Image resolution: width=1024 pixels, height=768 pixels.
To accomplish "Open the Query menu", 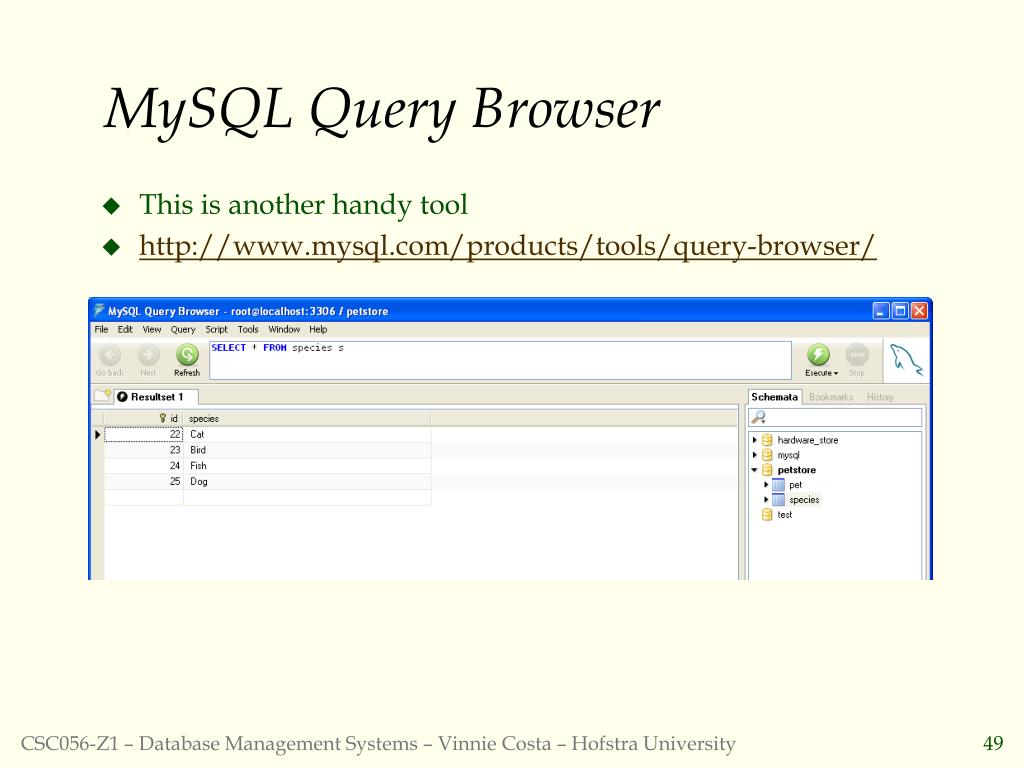I will click(183, 330).
